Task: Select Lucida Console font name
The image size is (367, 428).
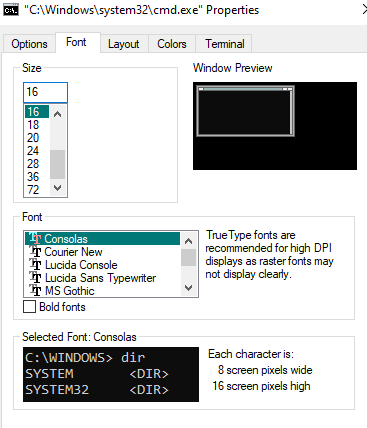Action: [81, 265]
